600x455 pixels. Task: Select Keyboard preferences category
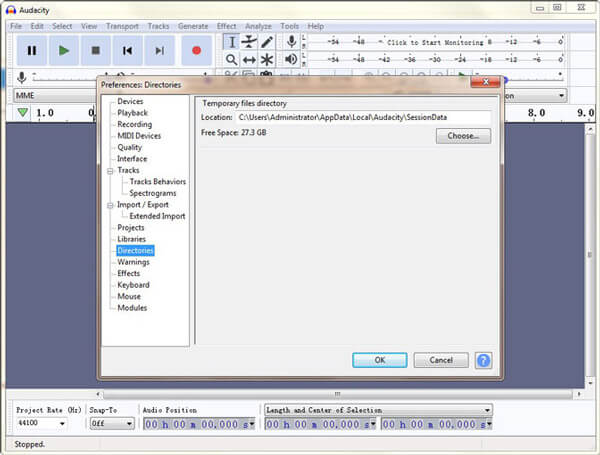pyautogui.click(x=133, y=285)
